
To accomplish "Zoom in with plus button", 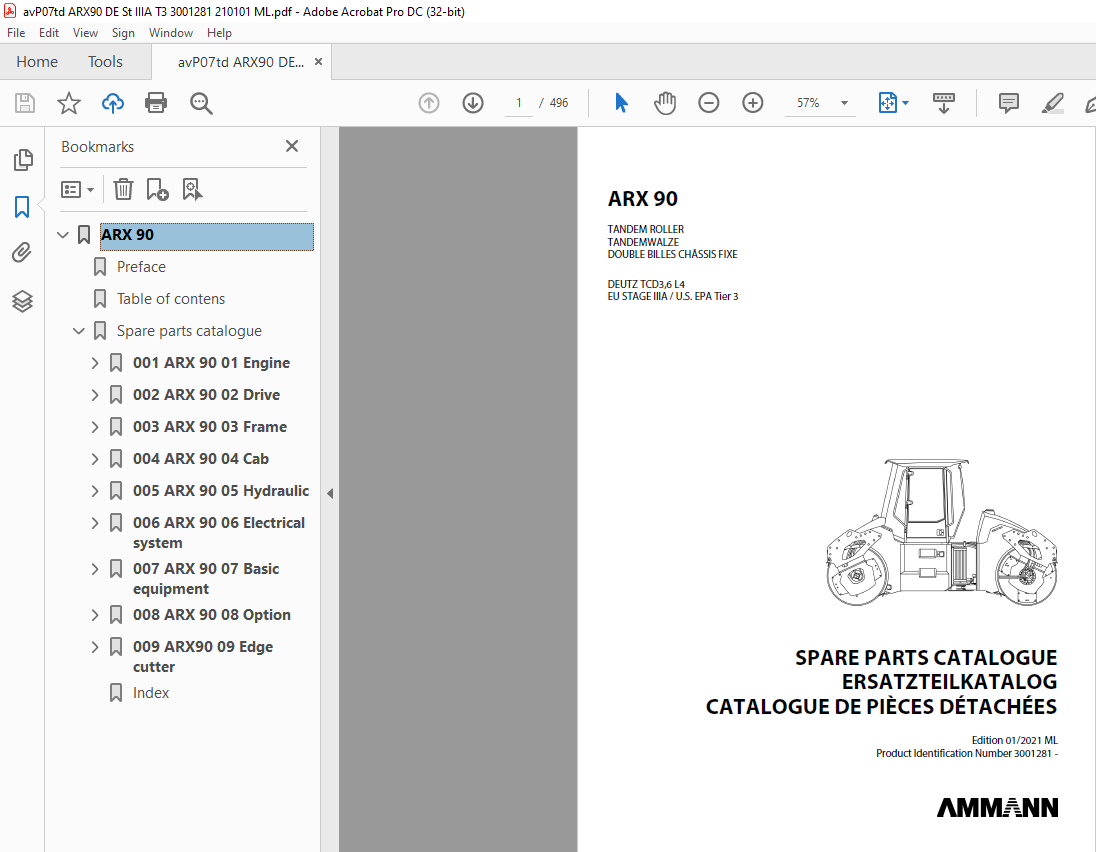I will point(752,103).
